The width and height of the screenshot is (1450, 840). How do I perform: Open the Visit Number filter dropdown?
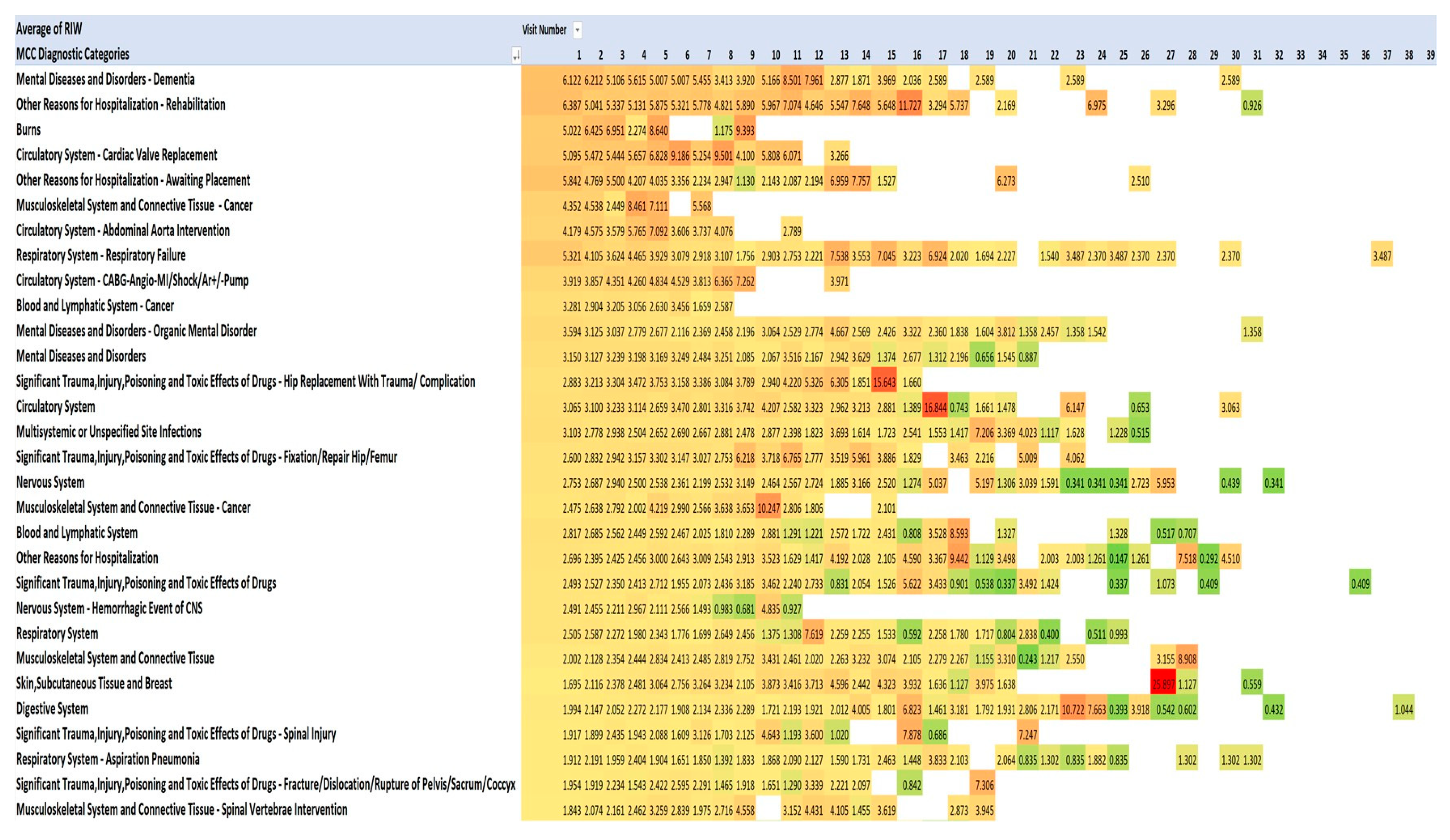click(577, 30)
